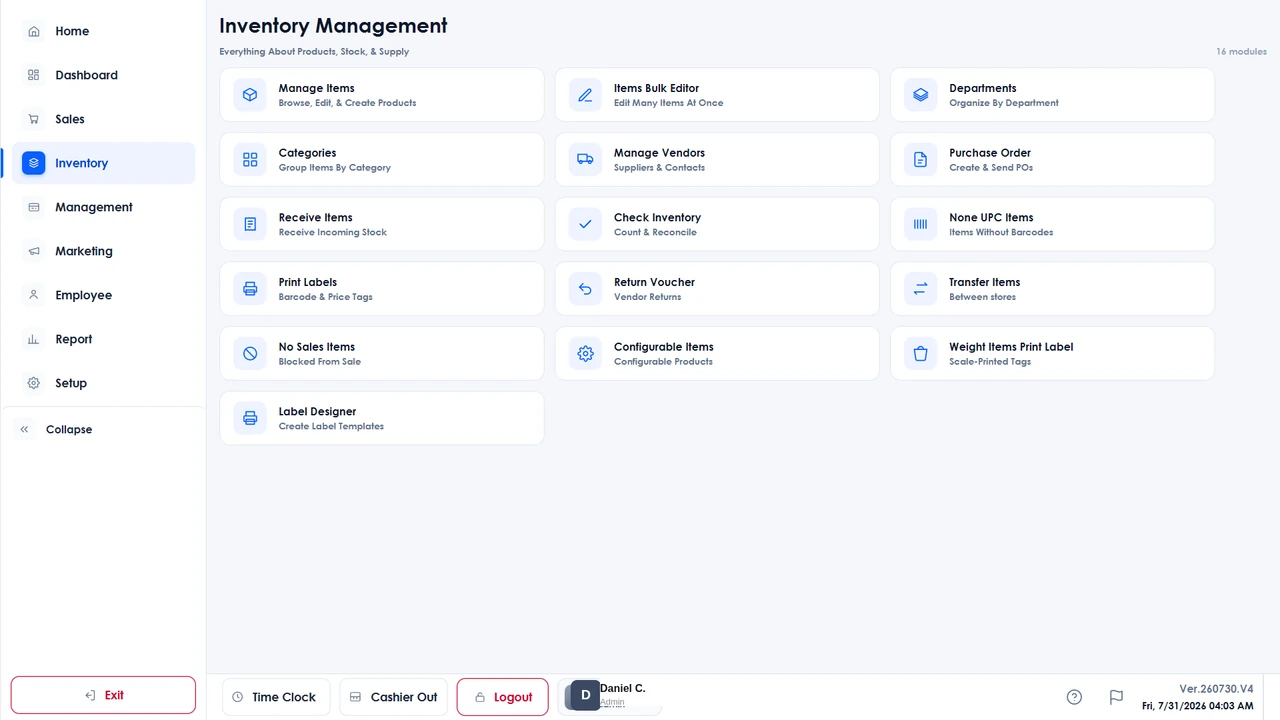Click 'Between stores' subtitle text
This screenshot has width=1280, height=720.
pyautogui.click(x=982, y=297)
